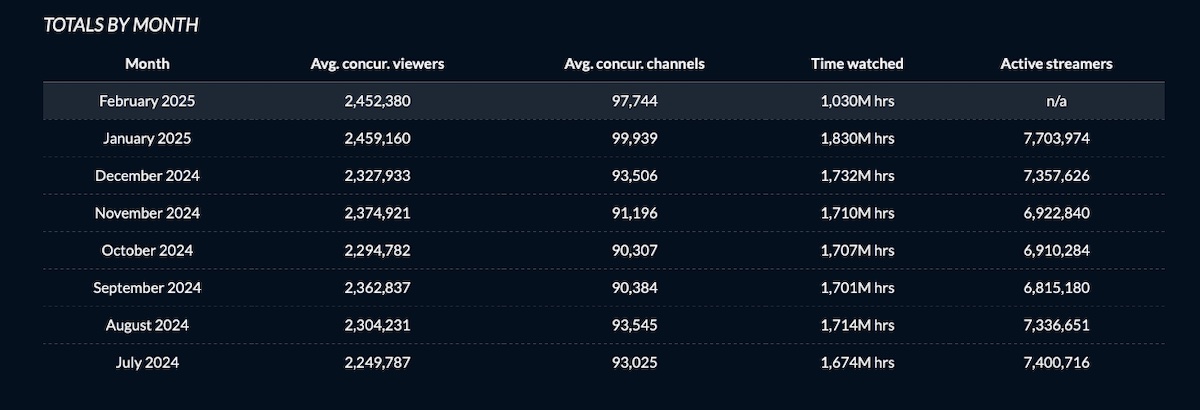
Task: Click the n/a active streamers cell
Action: 1056,101
